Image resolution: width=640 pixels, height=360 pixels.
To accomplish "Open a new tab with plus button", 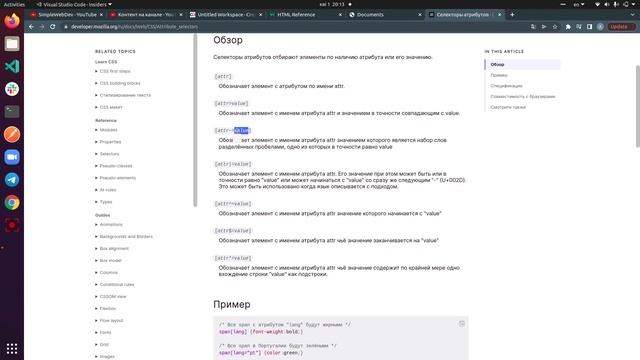I will (512, 15).
